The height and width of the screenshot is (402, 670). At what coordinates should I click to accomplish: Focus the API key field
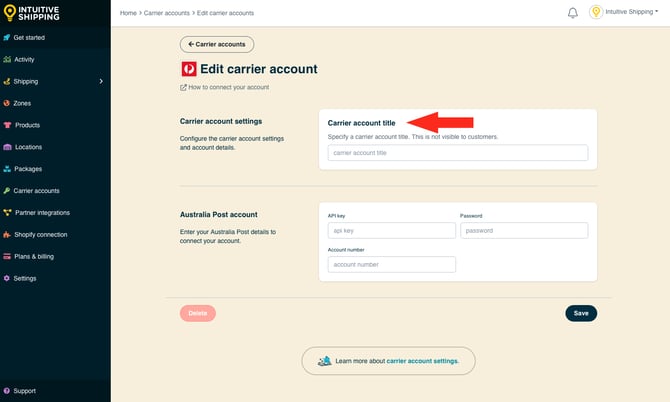tap(391, 231)
